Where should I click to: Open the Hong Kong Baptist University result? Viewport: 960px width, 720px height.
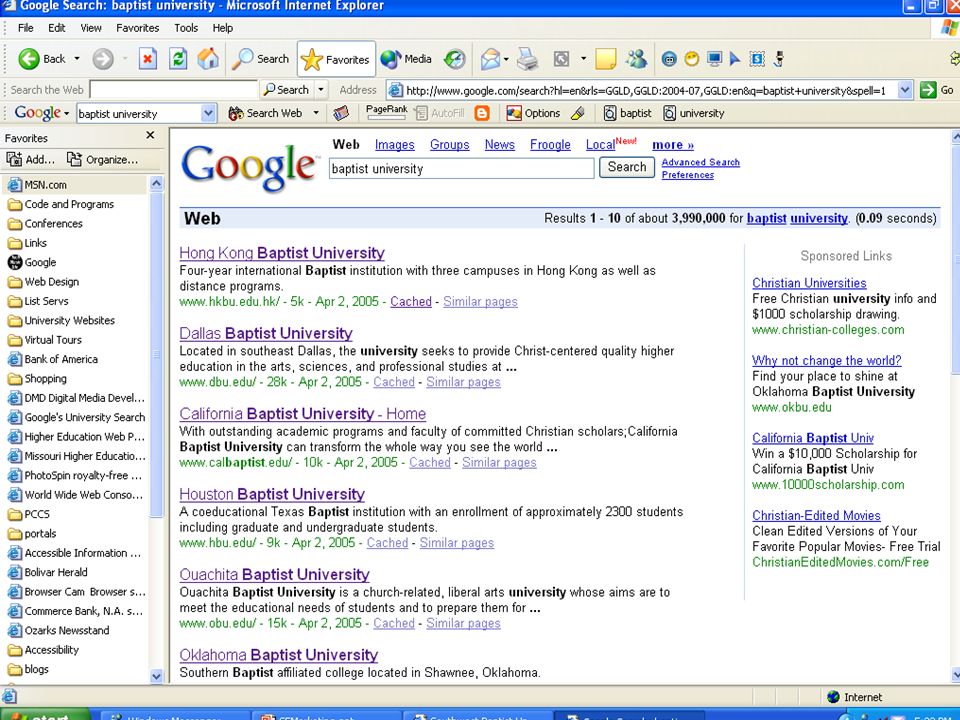[x=282, y=253]
